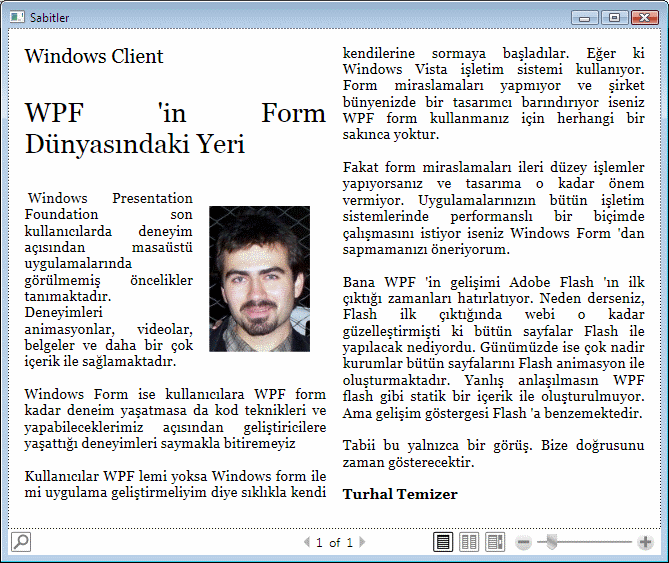The height and width of the screenshot is (563, 669).
Task: Switch to two page view mode
Action: click(469, 542)
